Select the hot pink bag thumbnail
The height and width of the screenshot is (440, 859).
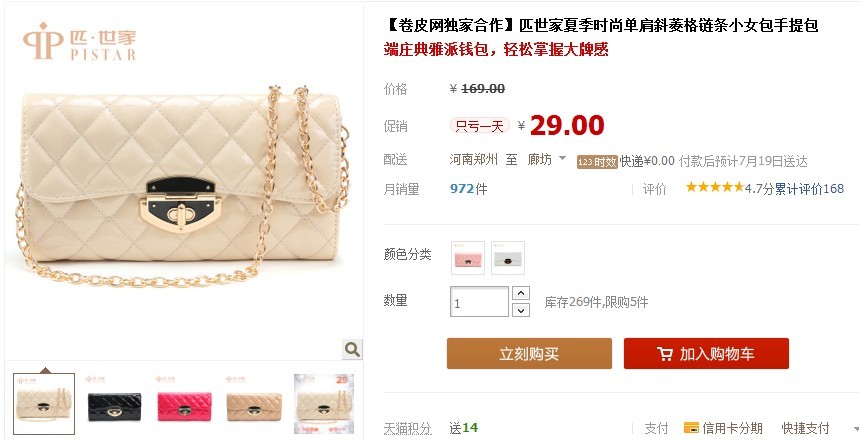pyautogui.click(x=184, y=404)
